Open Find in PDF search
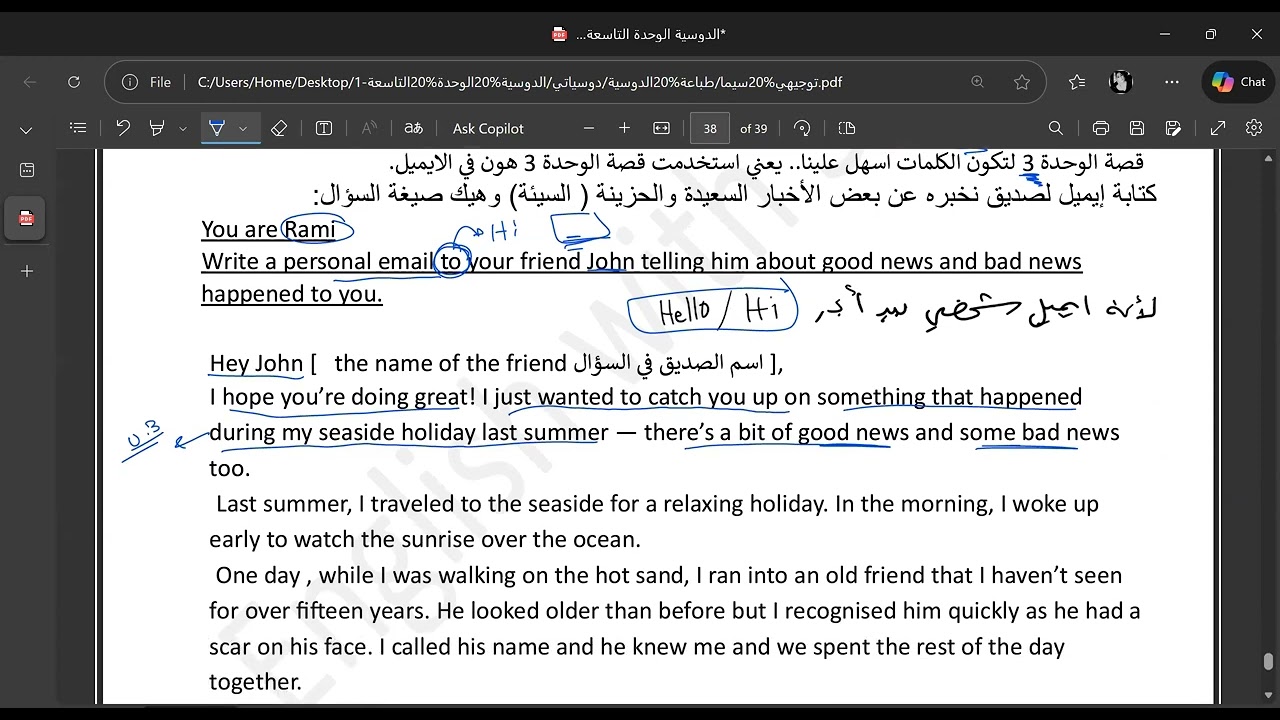 (x=1056, y=128)
